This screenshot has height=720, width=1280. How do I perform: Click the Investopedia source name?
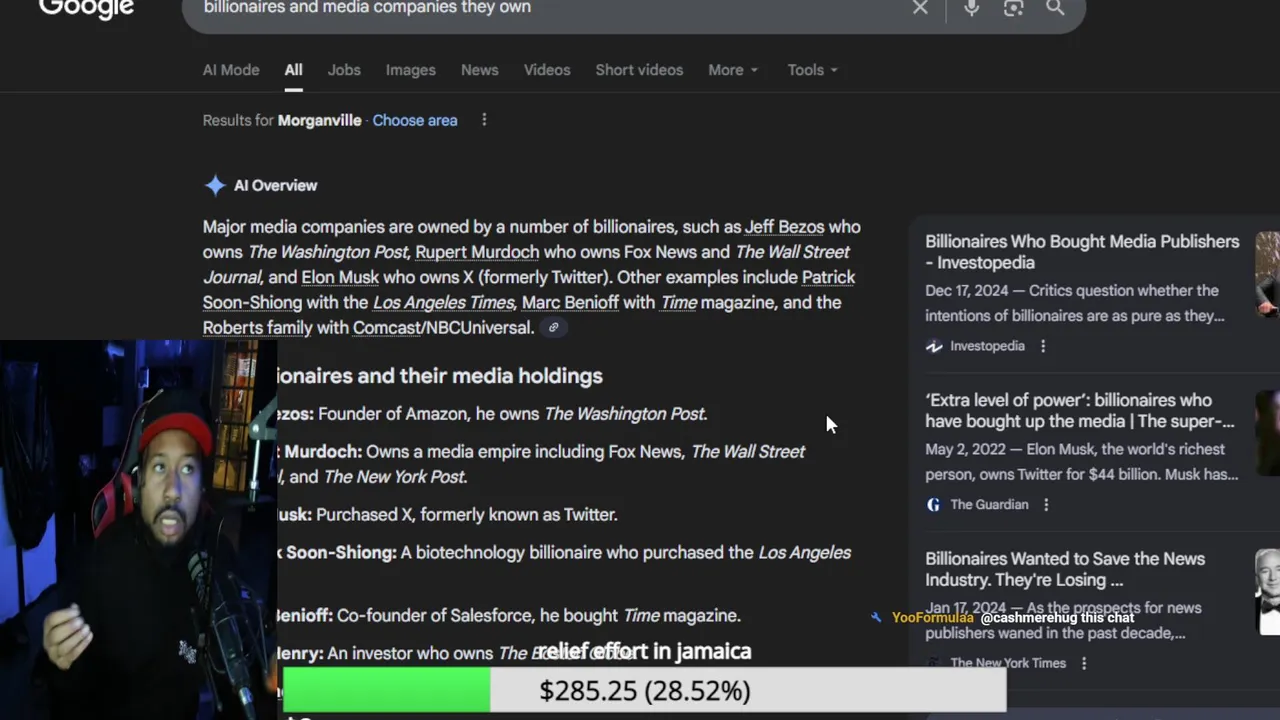coord(987,346)
